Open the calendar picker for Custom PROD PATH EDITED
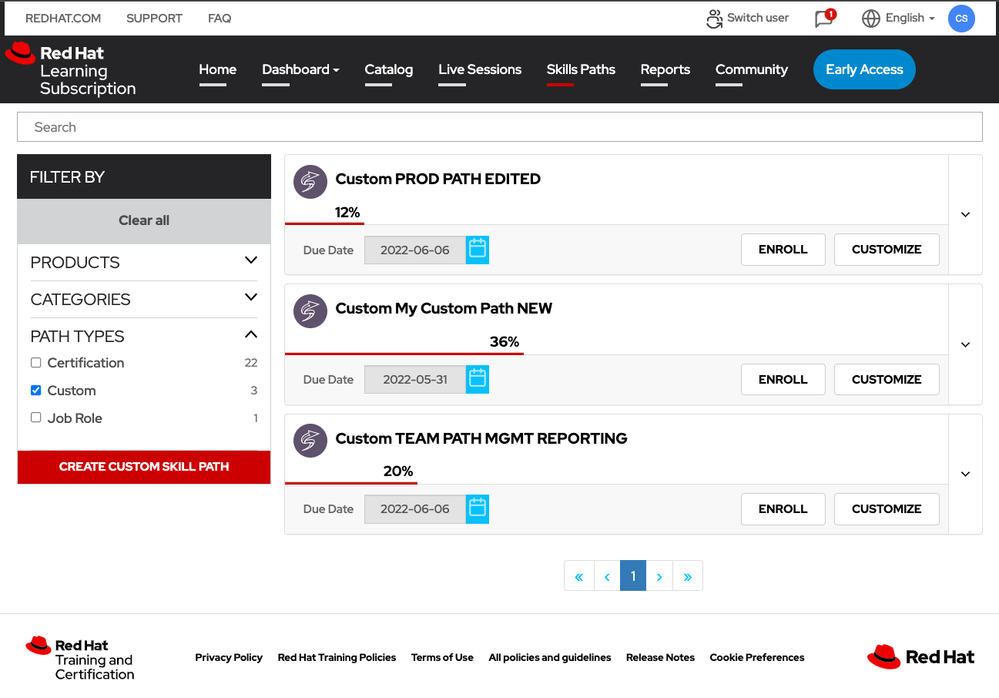Image resolution: width=999 pixels, height=698 pixels. pyautogui.click(x=477, y=249)
